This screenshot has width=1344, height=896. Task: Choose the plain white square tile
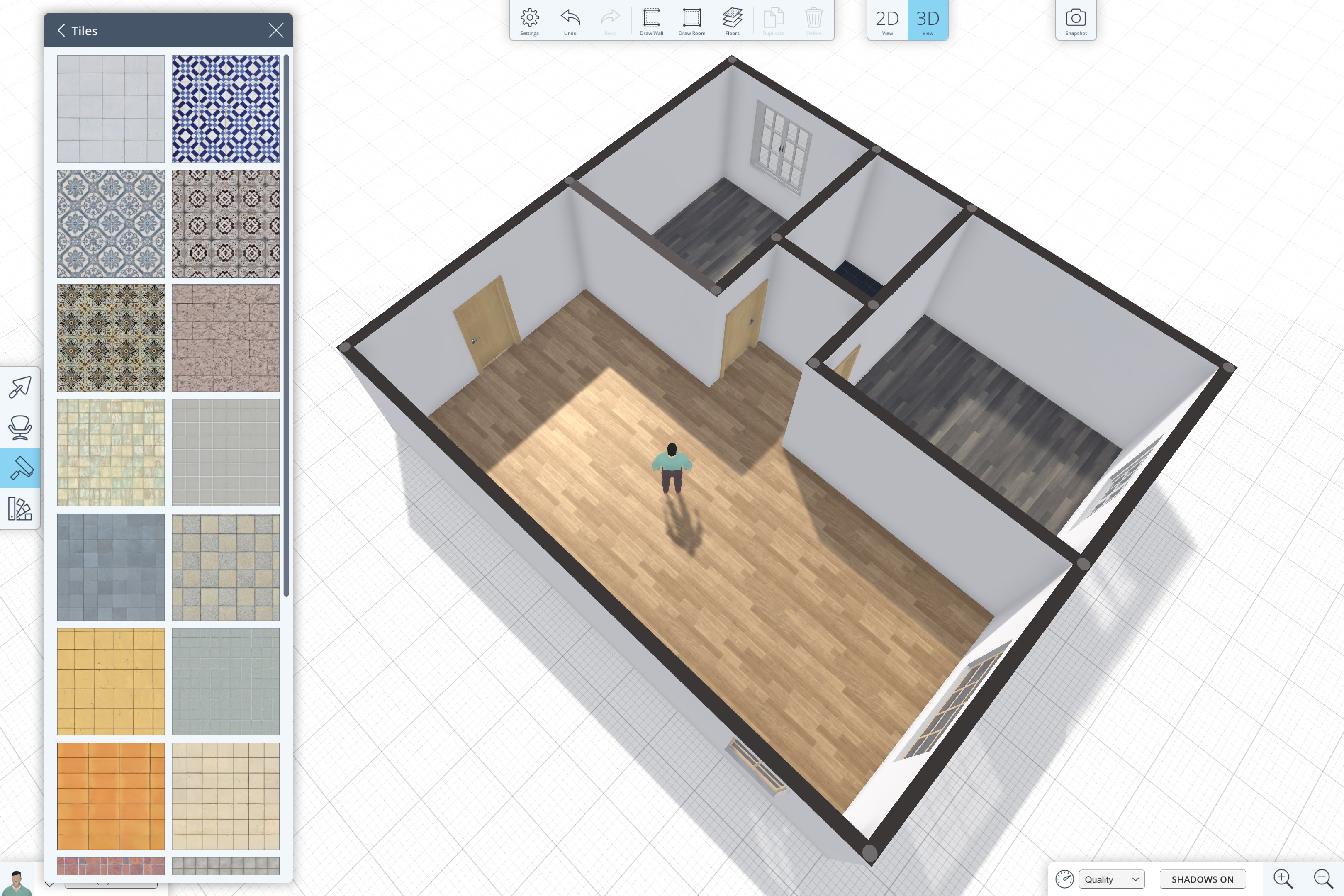point(111,109)
